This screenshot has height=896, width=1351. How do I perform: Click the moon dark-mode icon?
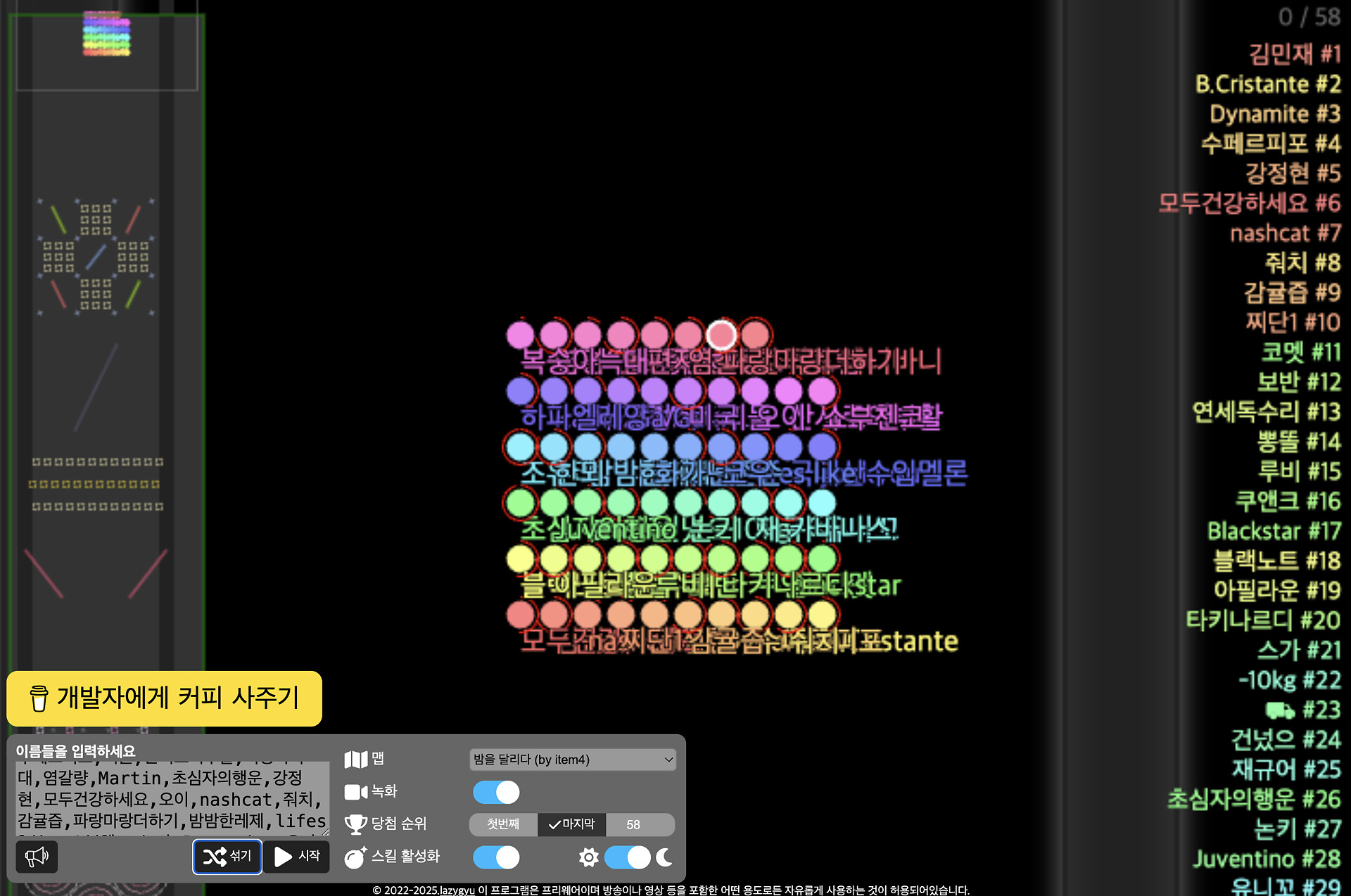click(x=664, y=857)
